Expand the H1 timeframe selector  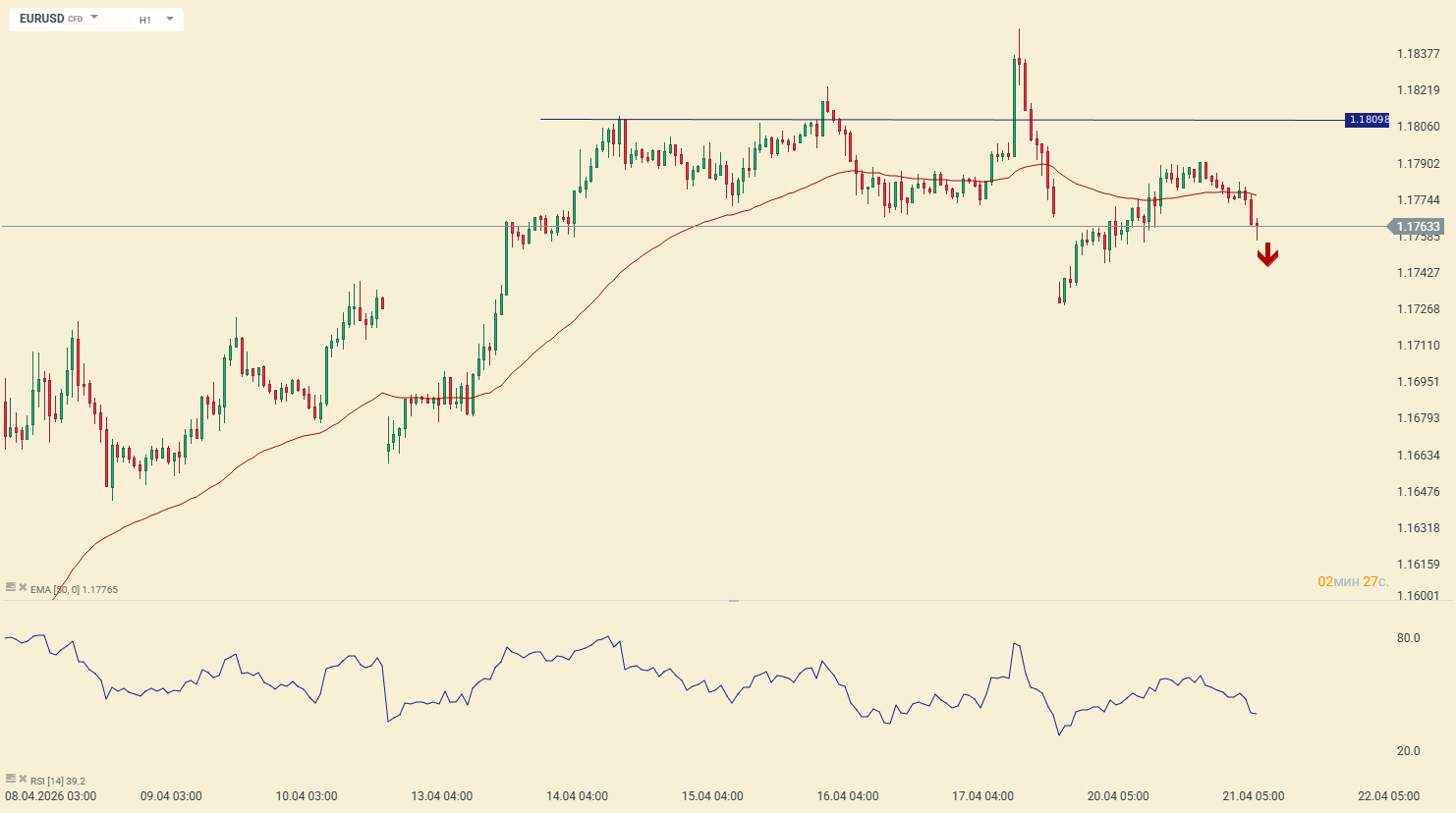(x=169, y=19)
